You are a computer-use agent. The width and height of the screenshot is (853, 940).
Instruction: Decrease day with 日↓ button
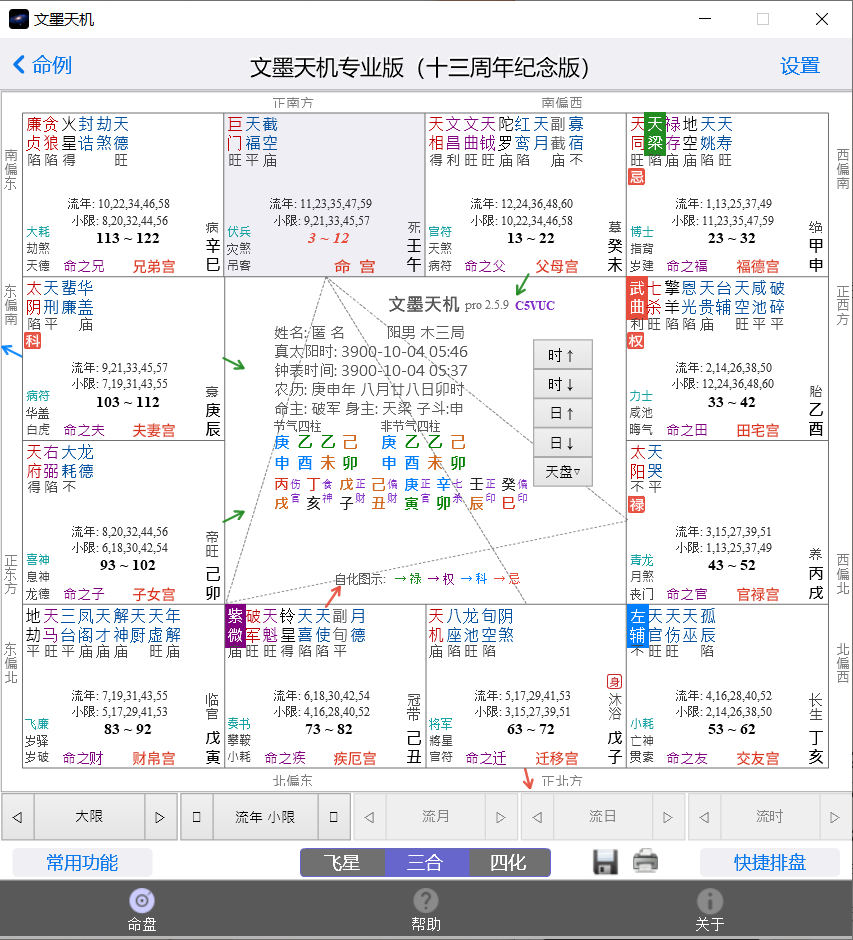coord(562,443)
